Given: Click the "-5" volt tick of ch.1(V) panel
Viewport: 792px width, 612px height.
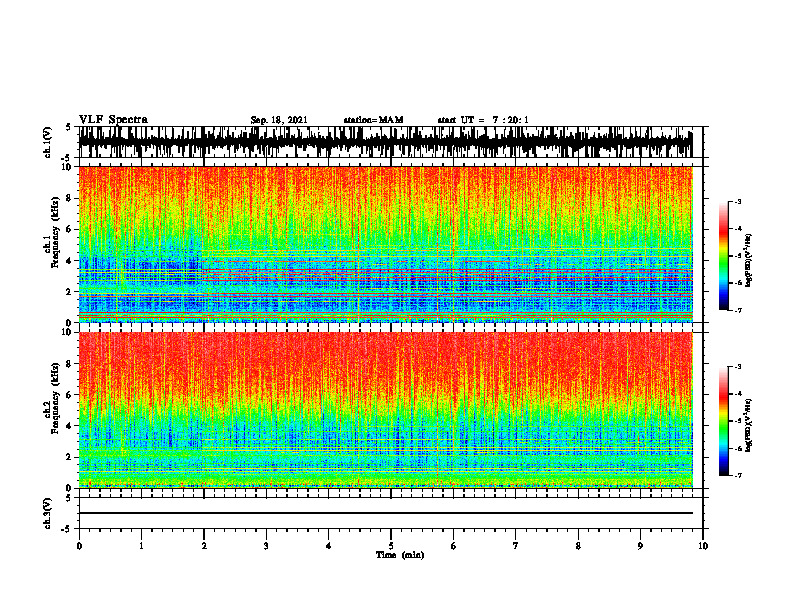Looking at the screenshot, I should [67, 158].
